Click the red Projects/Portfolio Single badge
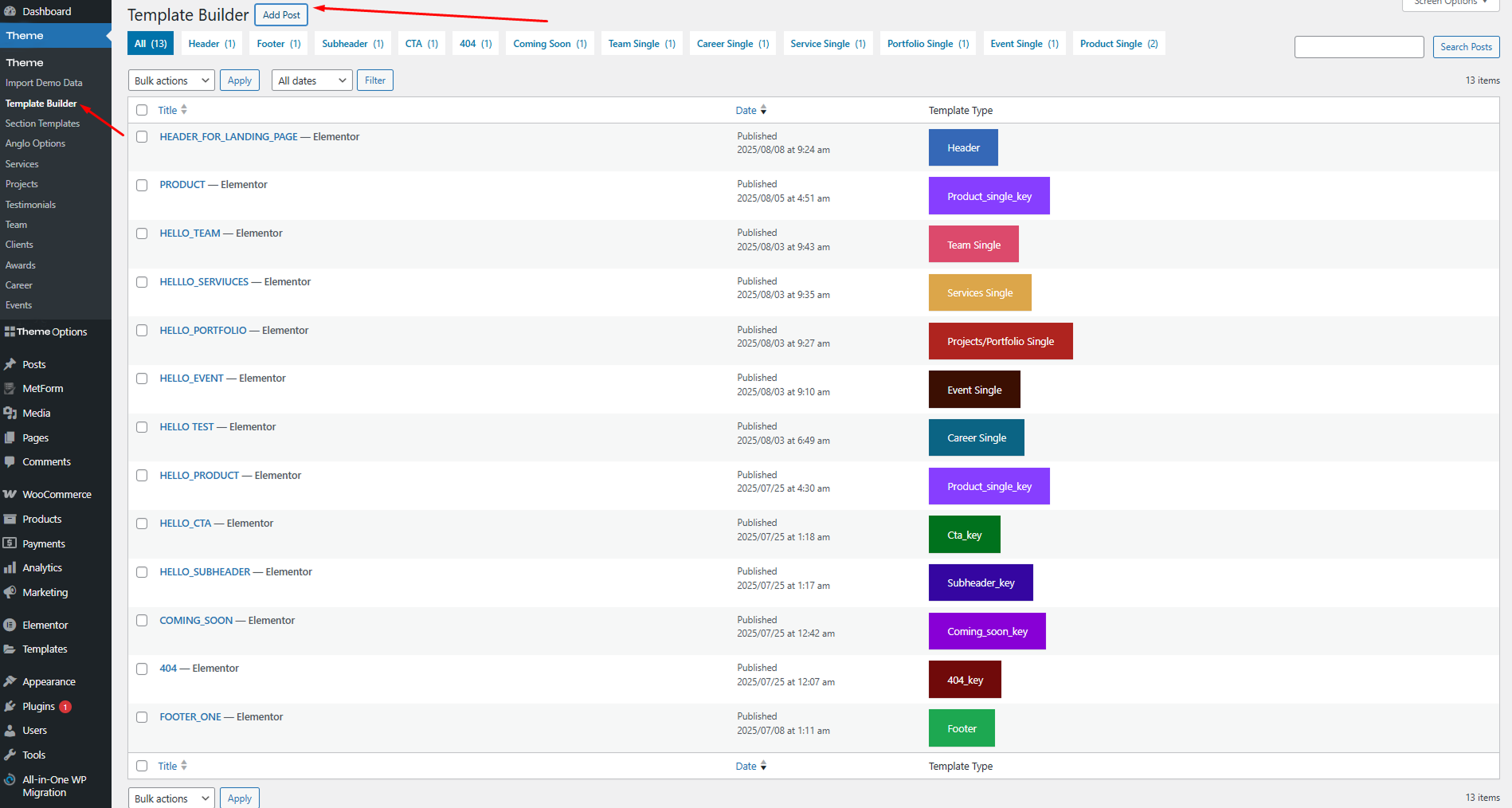 point(1000,341)
